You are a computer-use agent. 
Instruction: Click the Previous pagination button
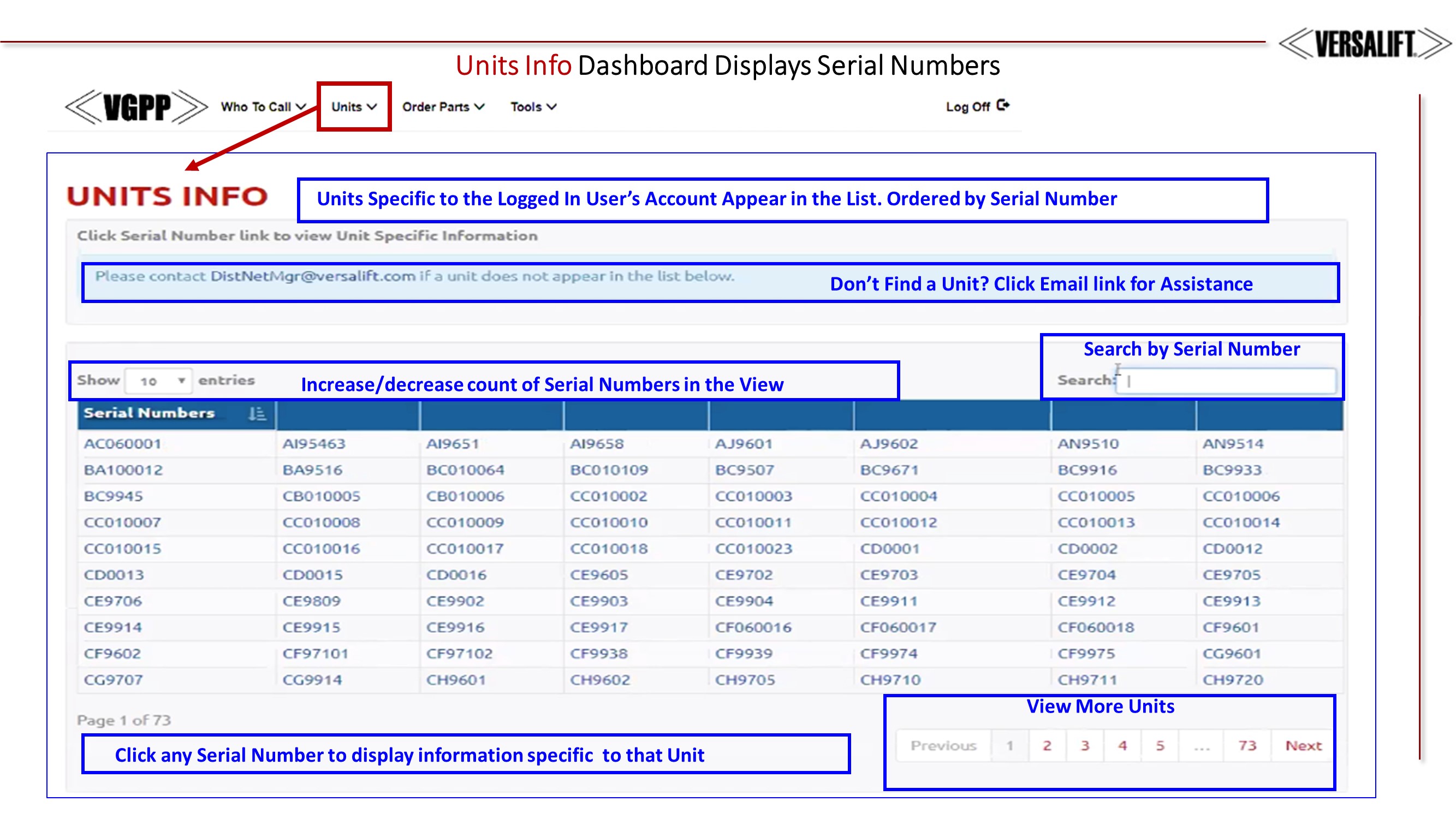point(943,746)
